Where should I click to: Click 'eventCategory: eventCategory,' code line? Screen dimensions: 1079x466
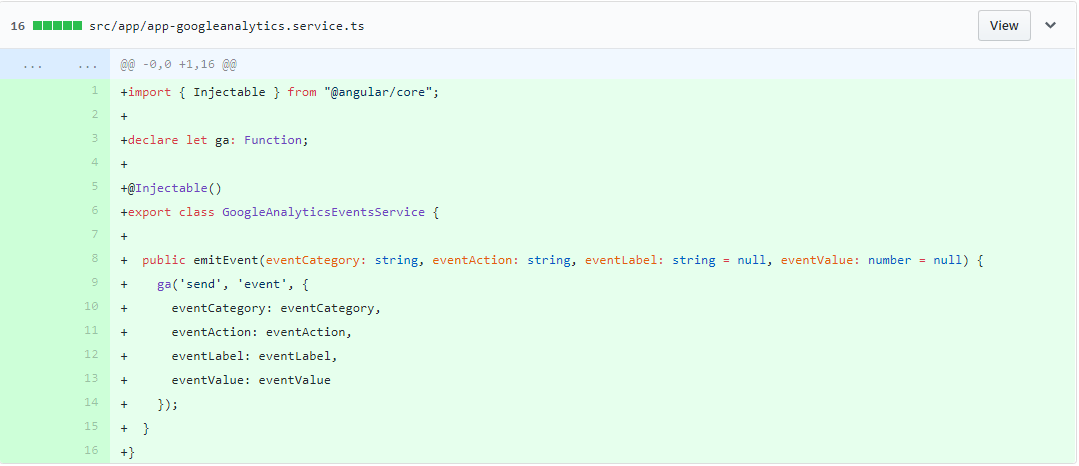276,308
